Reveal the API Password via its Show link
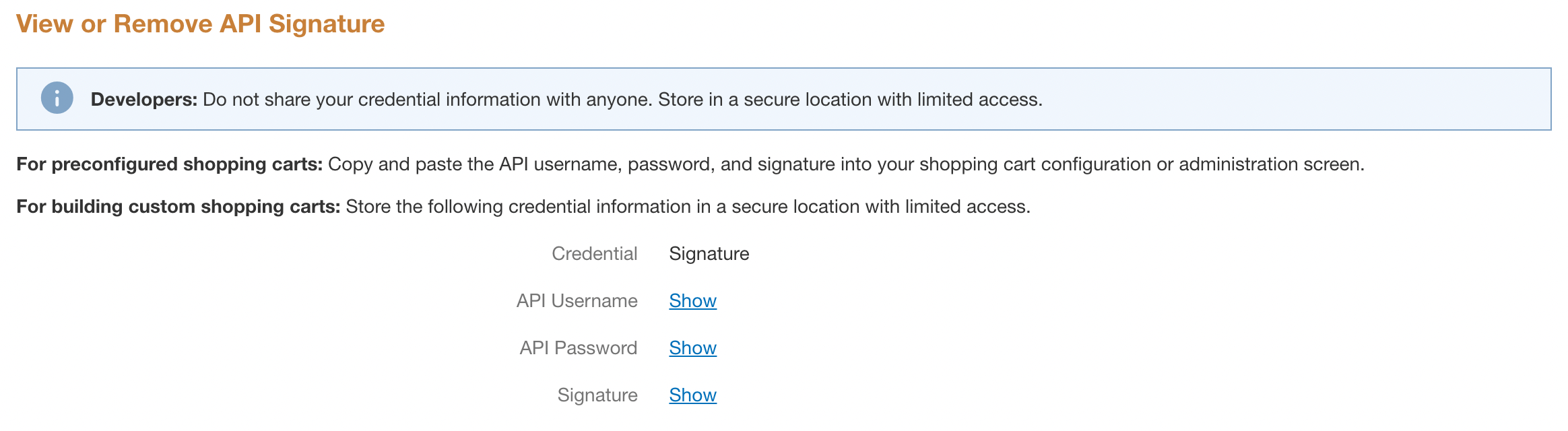 (692, 348)
